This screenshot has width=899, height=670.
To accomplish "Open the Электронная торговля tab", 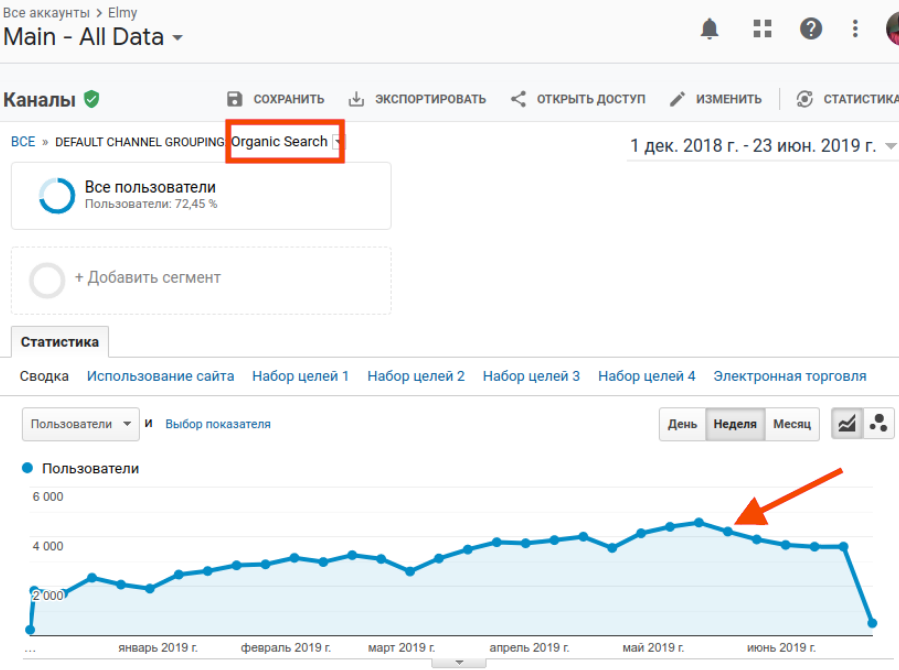I will (x=789, y=376).
